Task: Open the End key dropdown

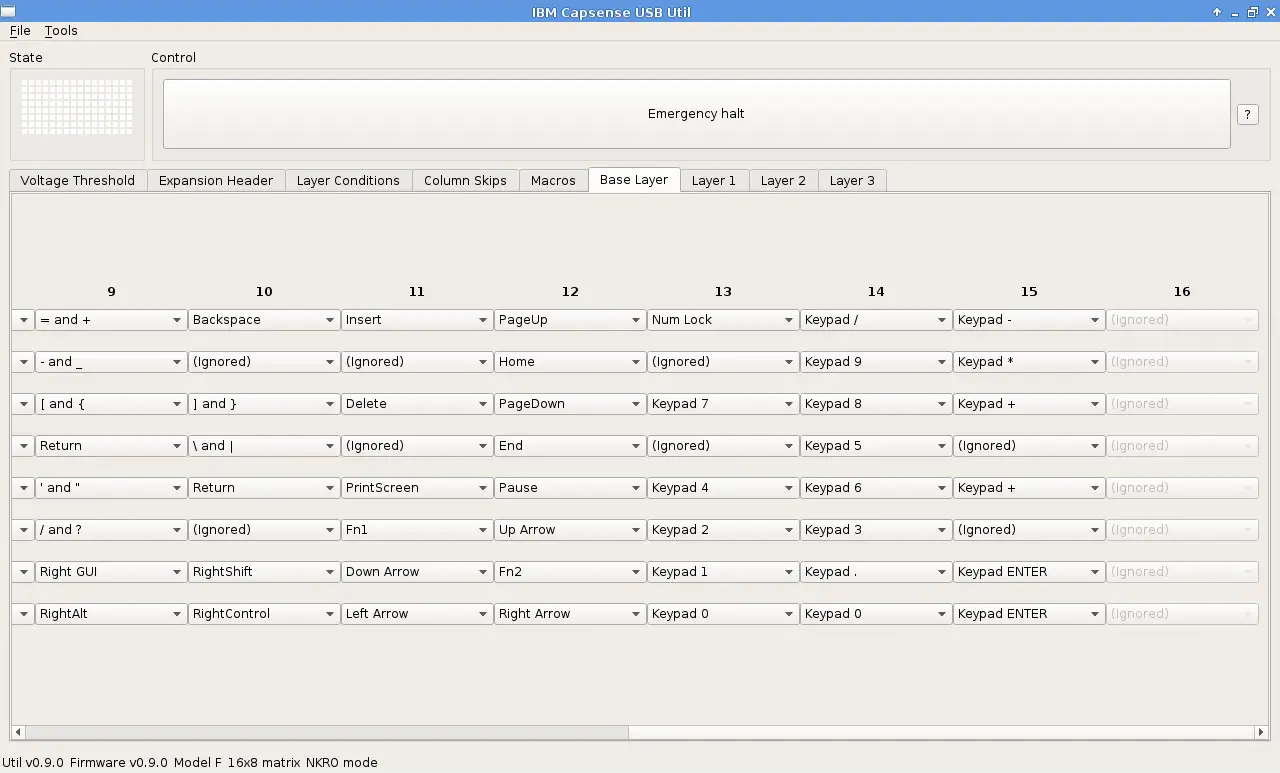Action: pyautogui.click(x=569, y=446)
